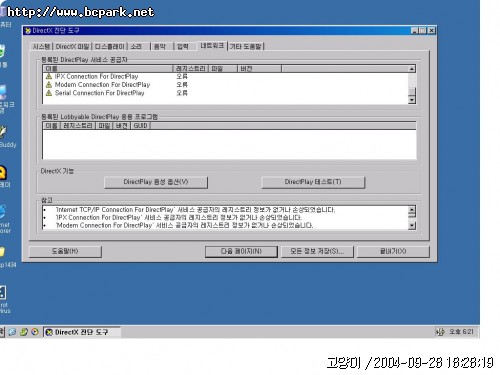
Task: Go to the 음악 tab
Action: (162, 47)
